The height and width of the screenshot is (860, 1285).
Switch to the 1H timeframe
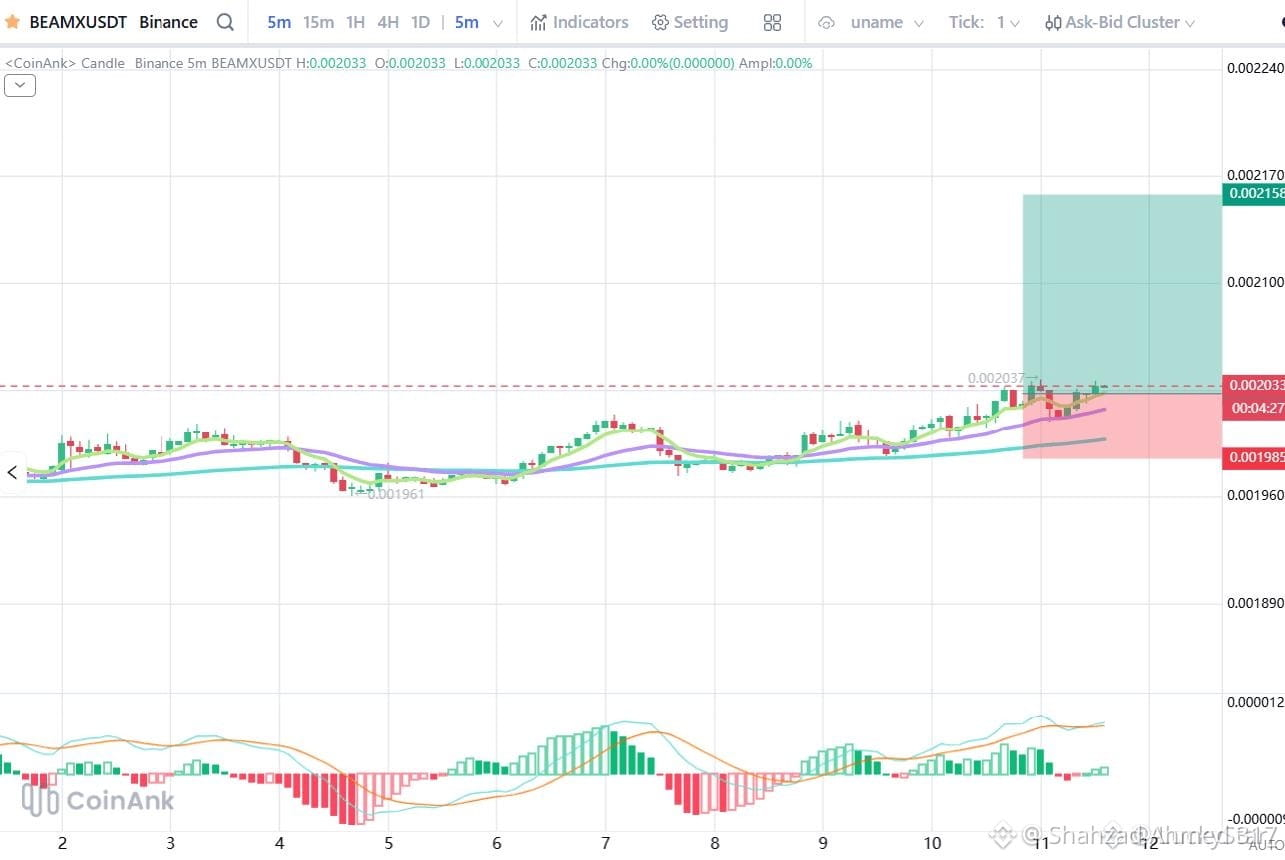click(355, 22)
